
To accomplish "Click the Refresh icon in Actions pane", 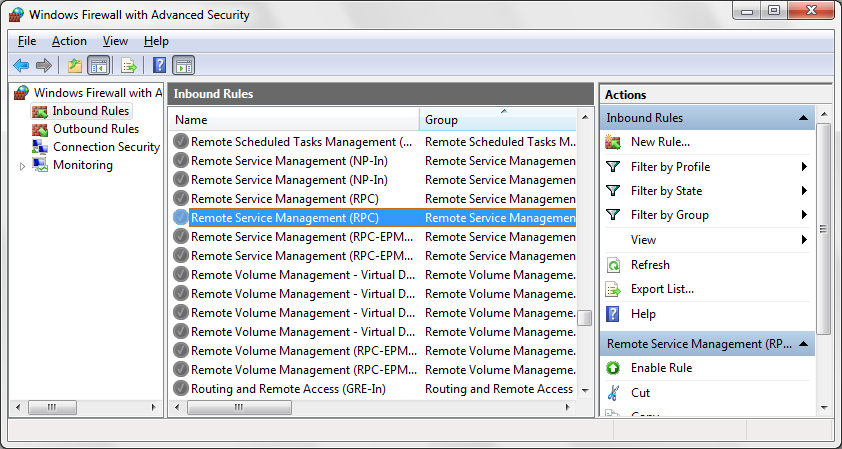I will tap(613, 265).
